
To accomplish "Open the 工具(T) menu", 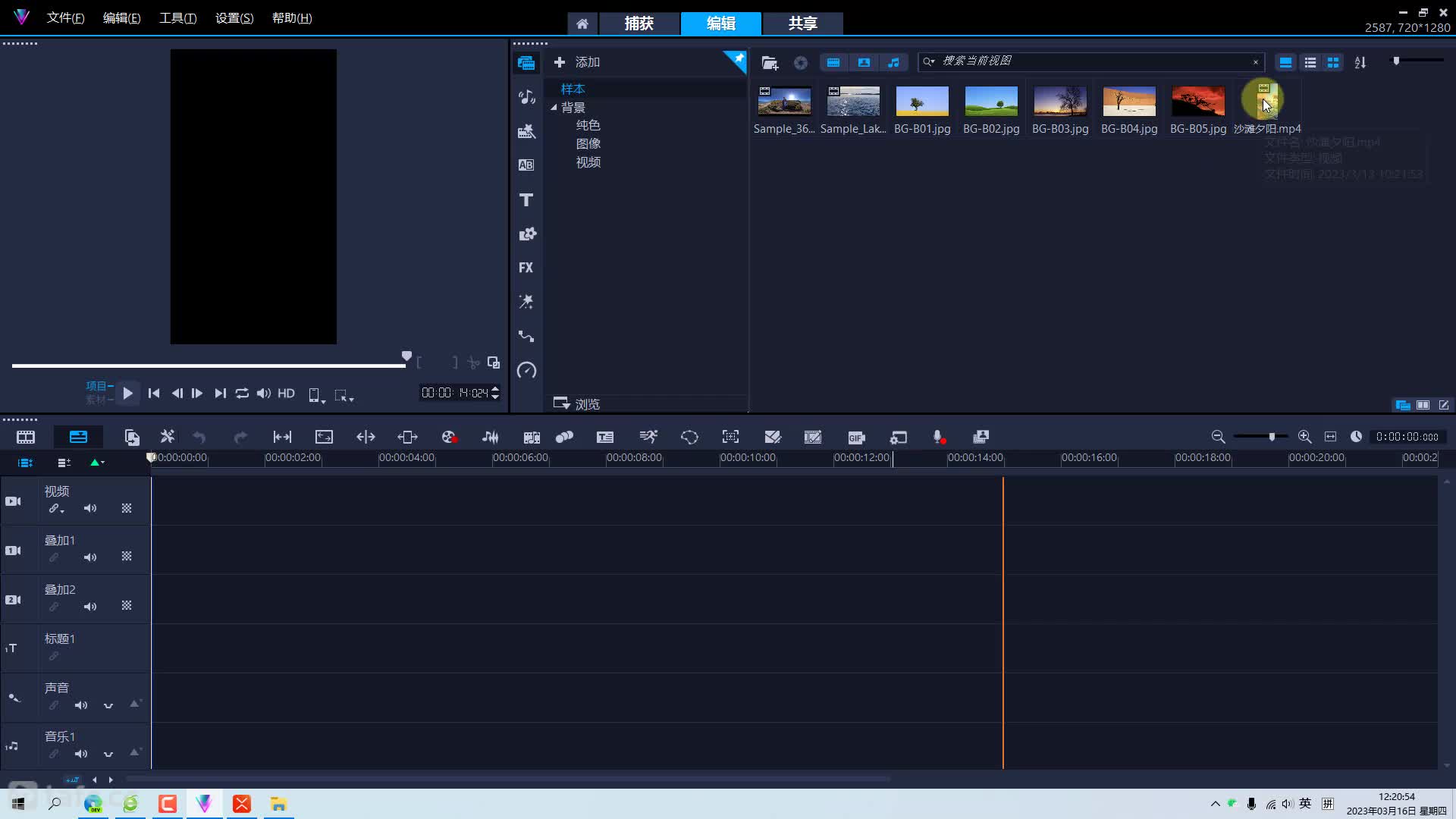I will (178, 18).
